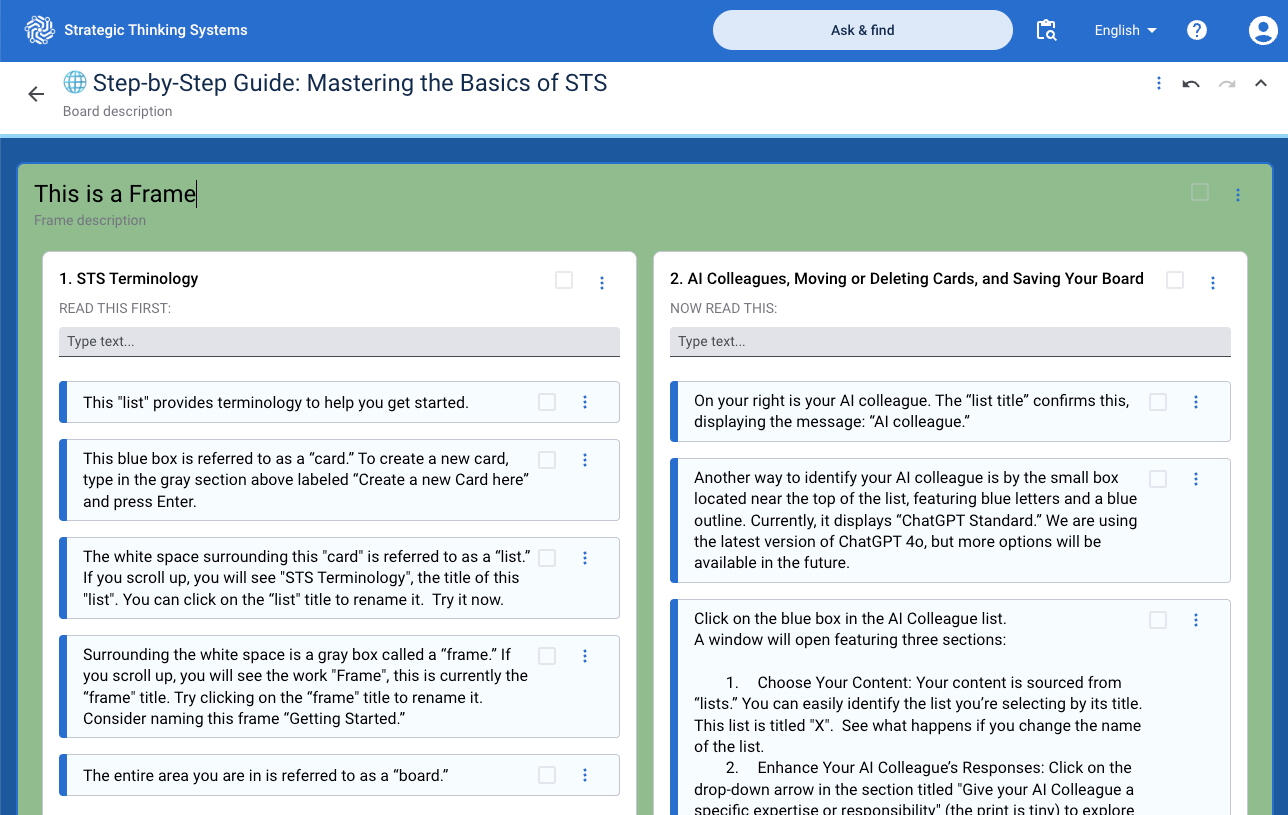Click the 'Type text...' field under READ THIS FIRST
The image size is (1288, 815).
click(x=339, y=341)
